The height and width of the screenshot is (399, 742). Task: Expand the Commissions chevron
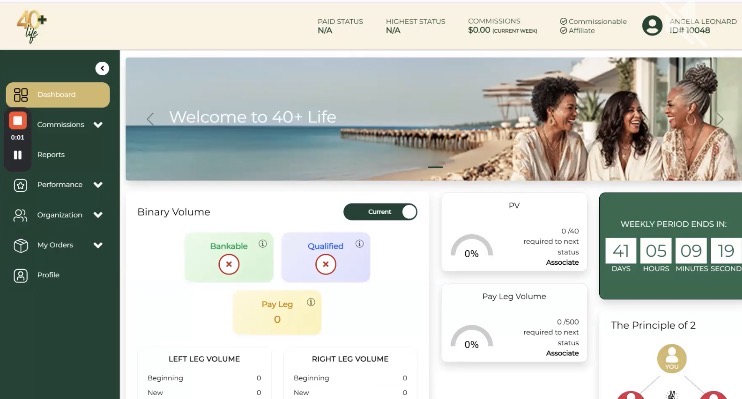click(98, 125)
